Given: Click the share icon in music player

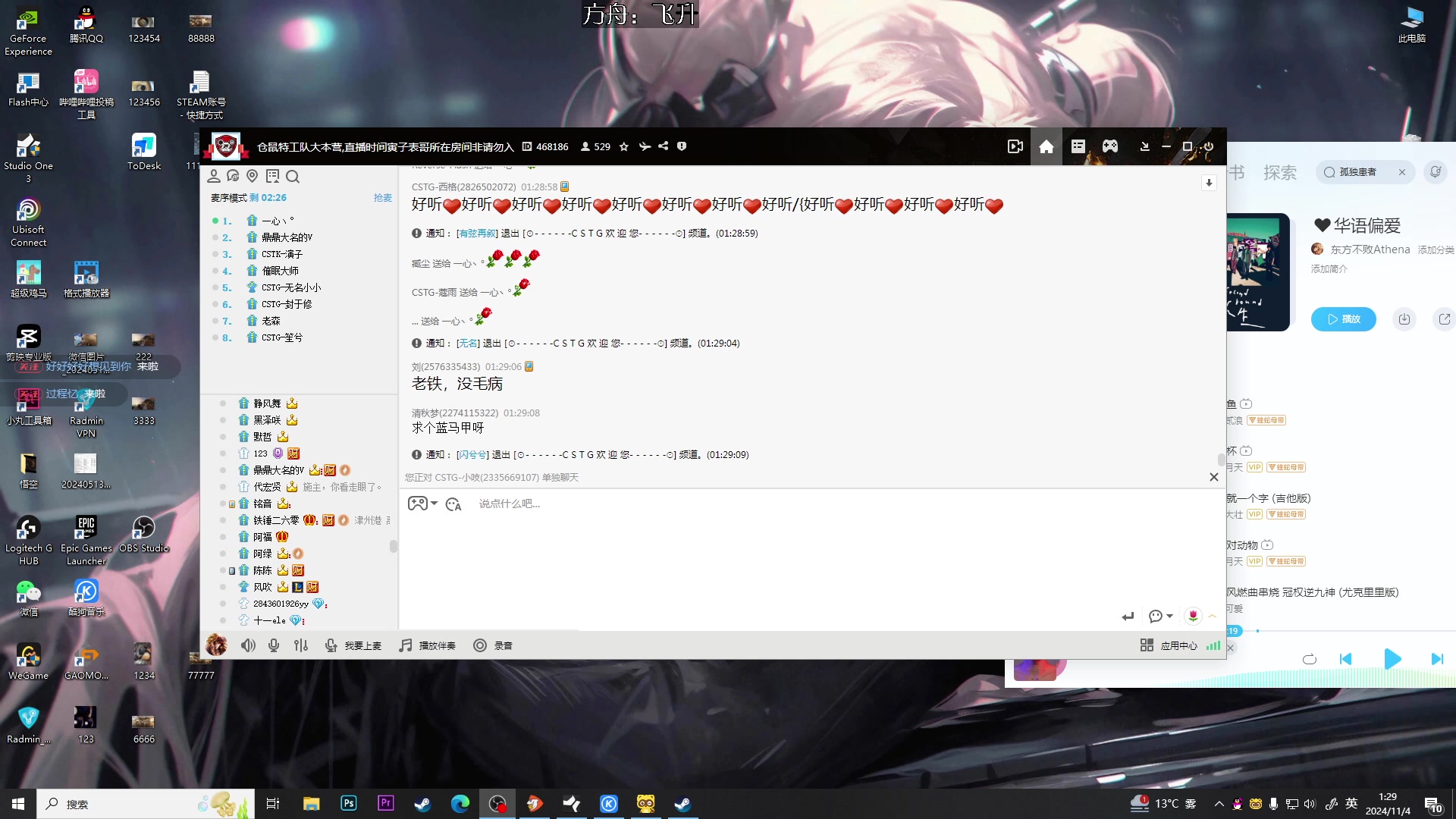Looking at the screenshot, I should pos(1445,319).
